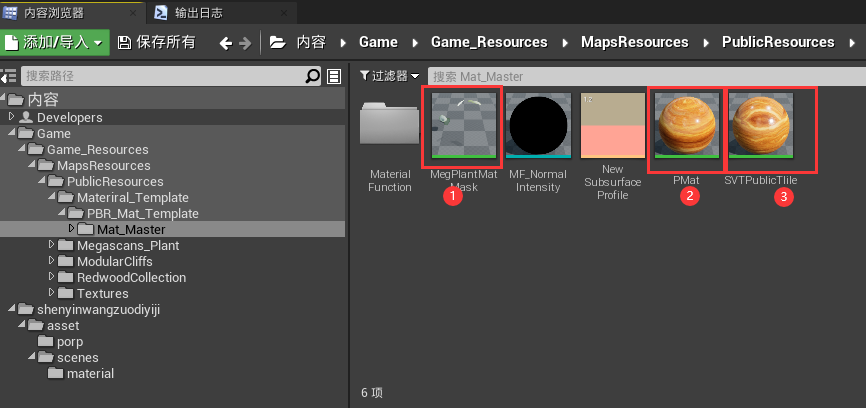866x408 pixels.
Task: Select the ModularCliffs folder
Action: [x=114, y=261]
